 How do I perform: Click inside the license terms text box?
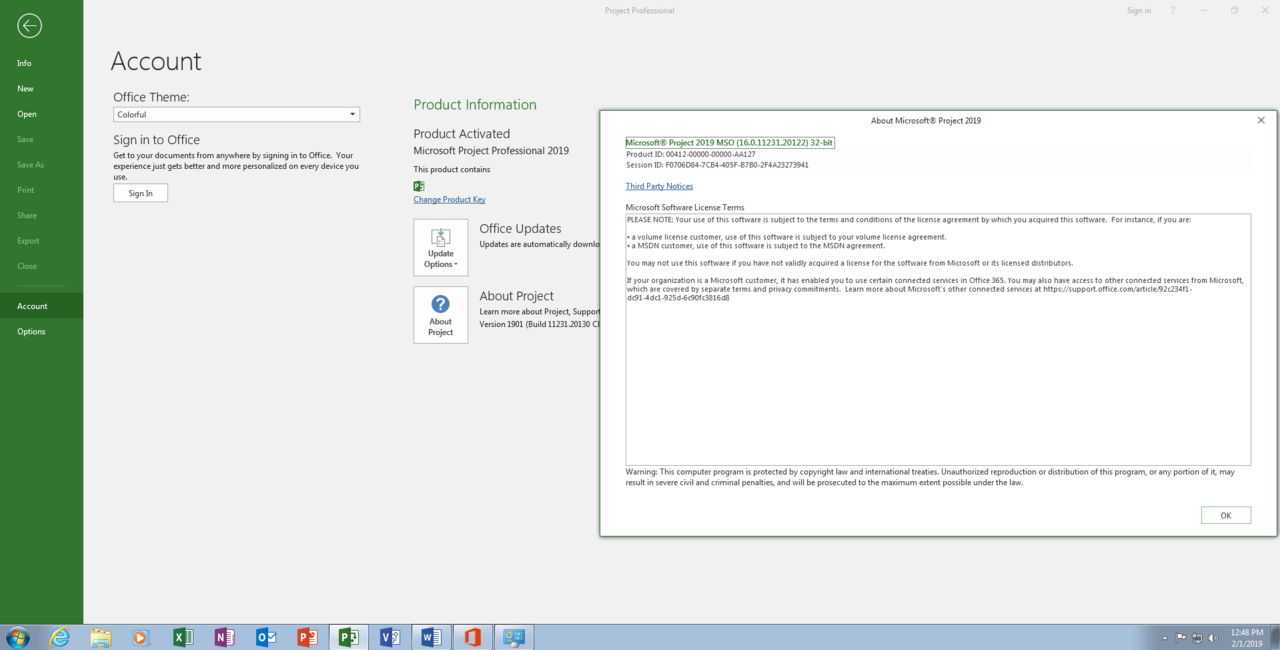click(938, 339)
